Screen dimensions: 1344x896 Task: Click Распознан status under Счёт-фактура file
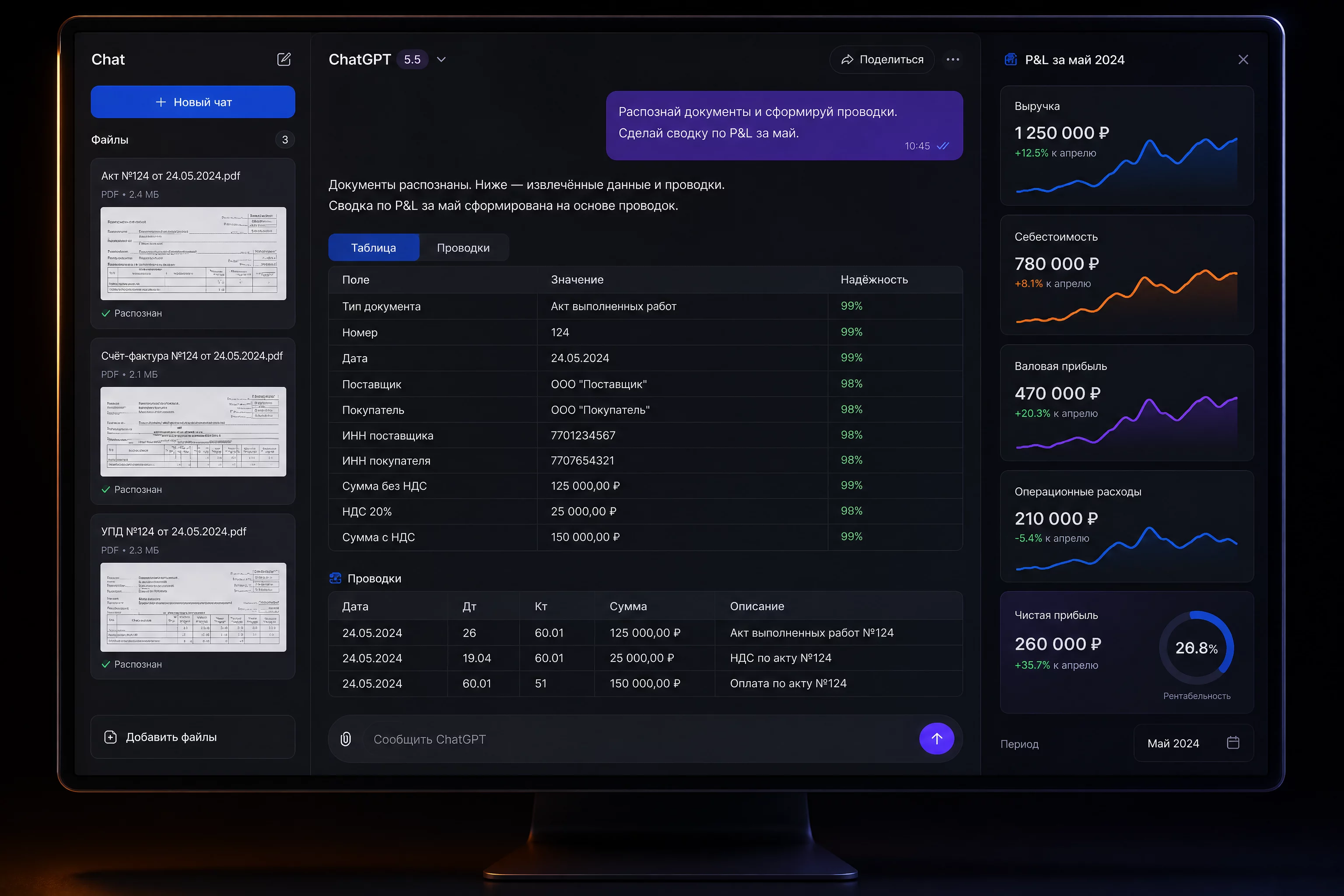(x=132, y=490)
